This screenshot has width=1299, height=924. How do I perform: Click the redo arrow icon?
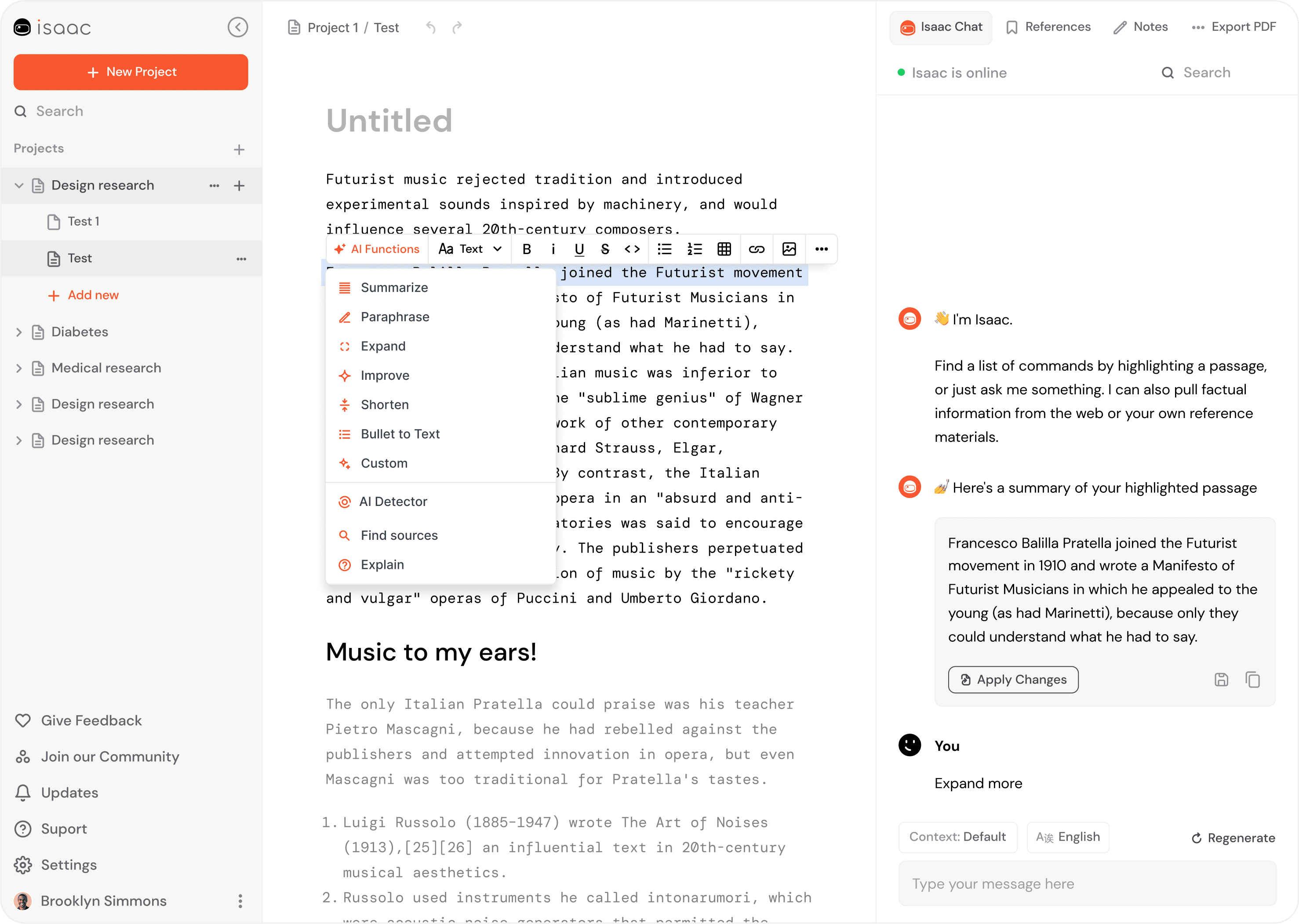point(457,27)
